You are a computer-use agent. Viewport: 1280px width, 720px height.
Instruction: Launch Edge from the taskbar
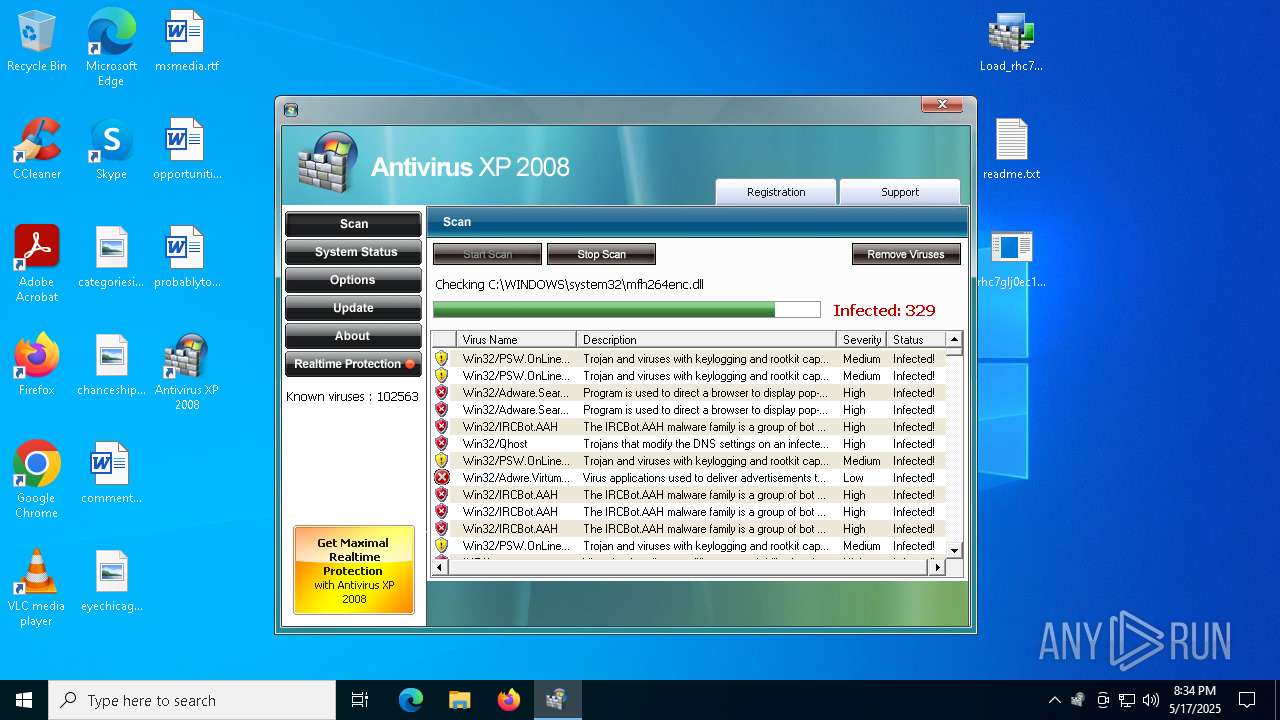pos(411,700)
